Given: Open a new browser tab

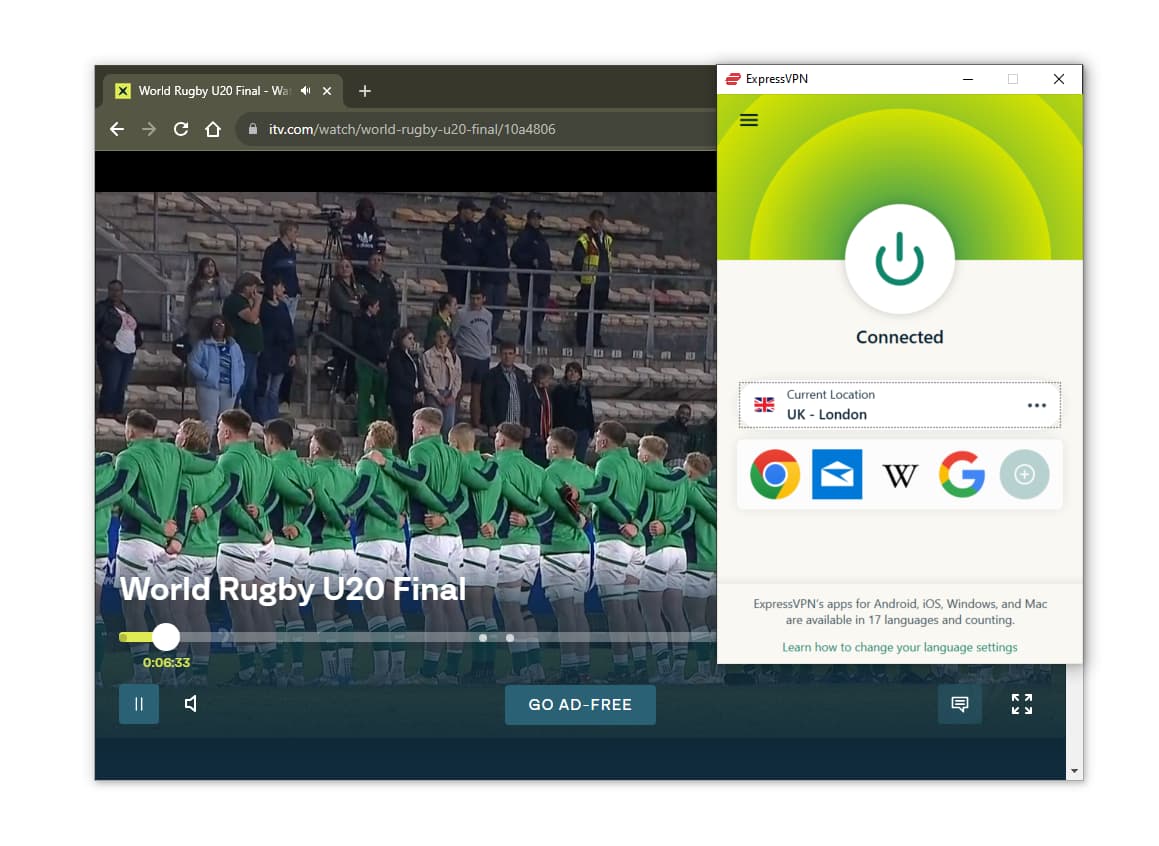Looking at the screenshot, I should pos(364,91).
